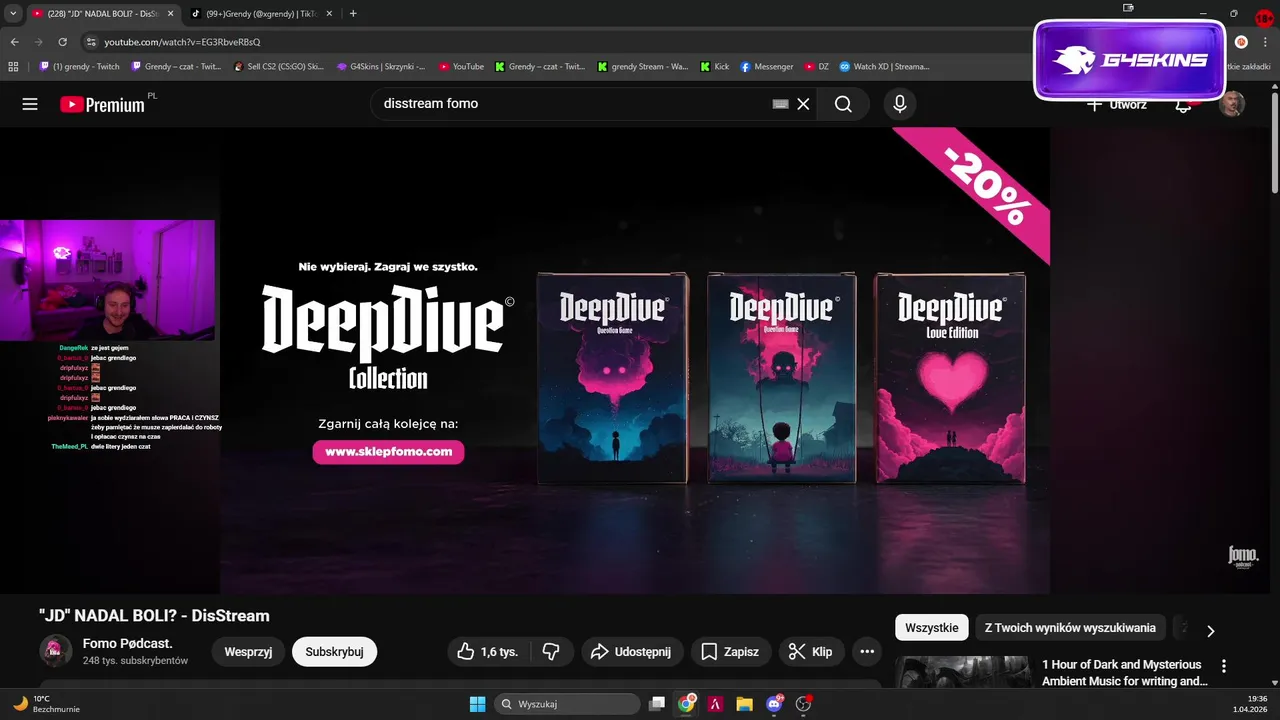This screenshot has height=720, width=1280.
Task: Clear the search text with the X icon
Action: [803, 104]
